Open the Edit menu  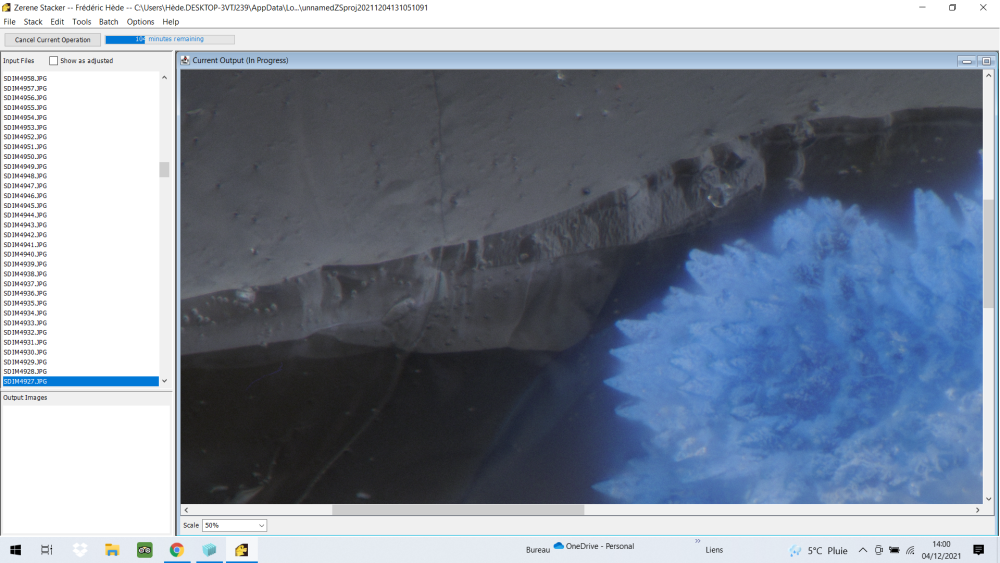point(57,22)
